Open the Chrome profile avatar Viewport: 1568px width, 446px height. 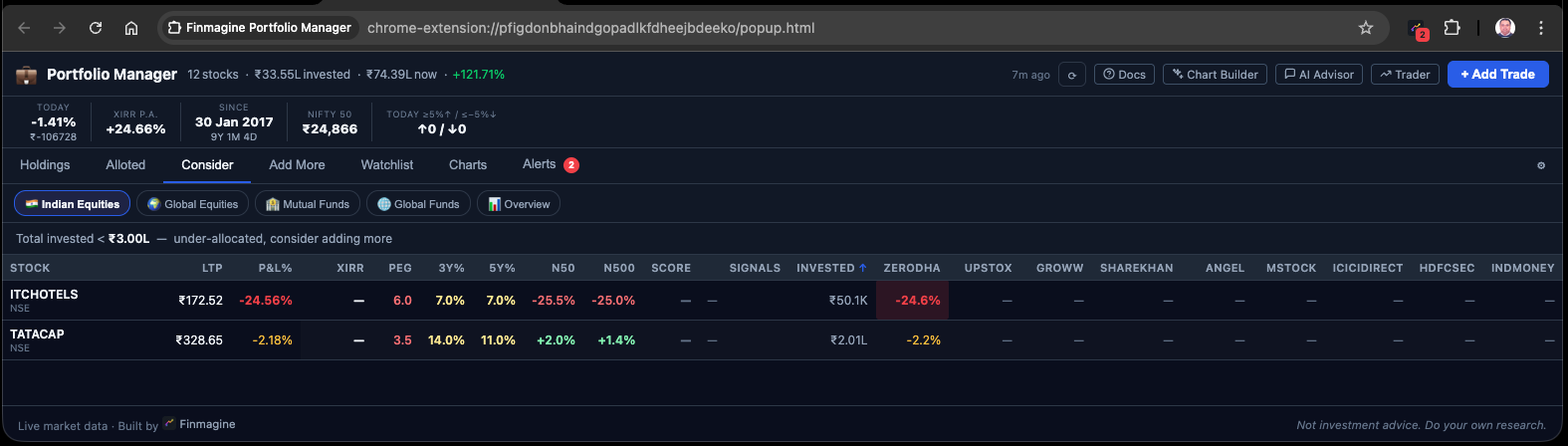point(1505,28)
